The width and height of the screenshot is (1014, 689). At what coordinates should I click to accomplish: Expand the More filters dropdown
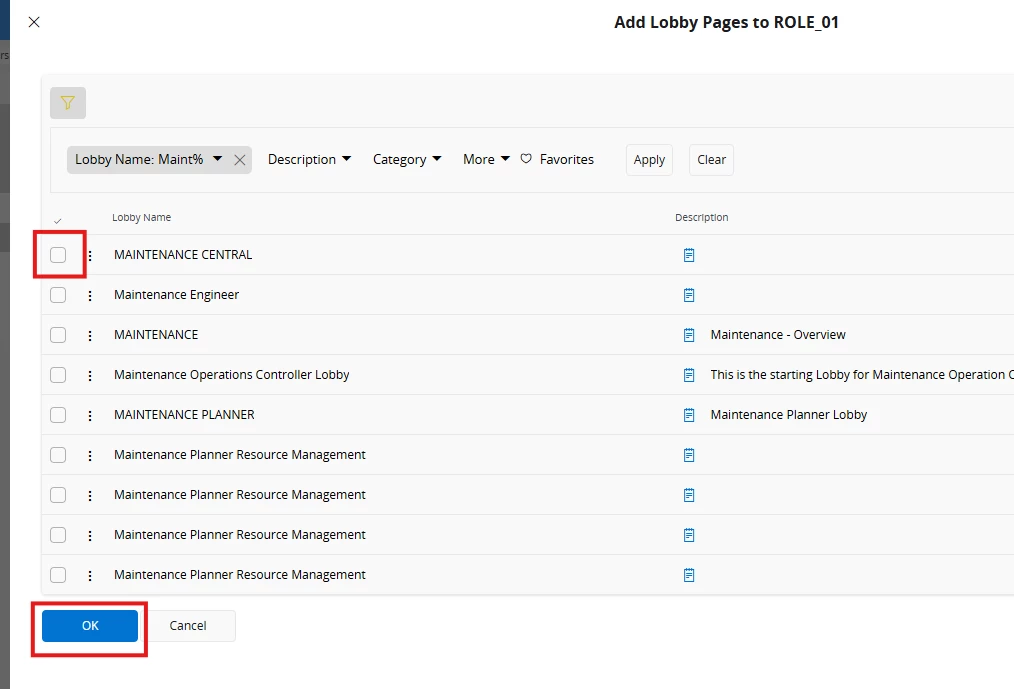(x=486, y=159)
